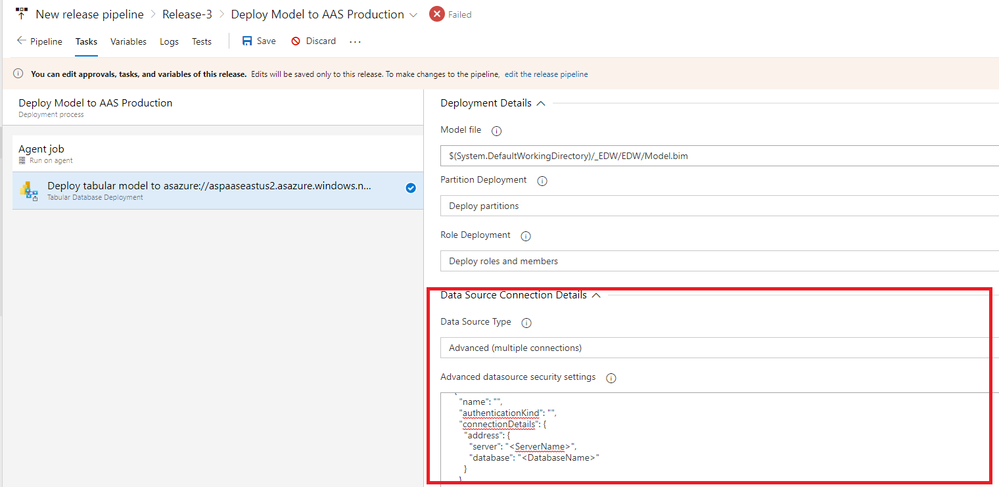
Task: Click the Discard button
Action: click(x=313, y=42)
